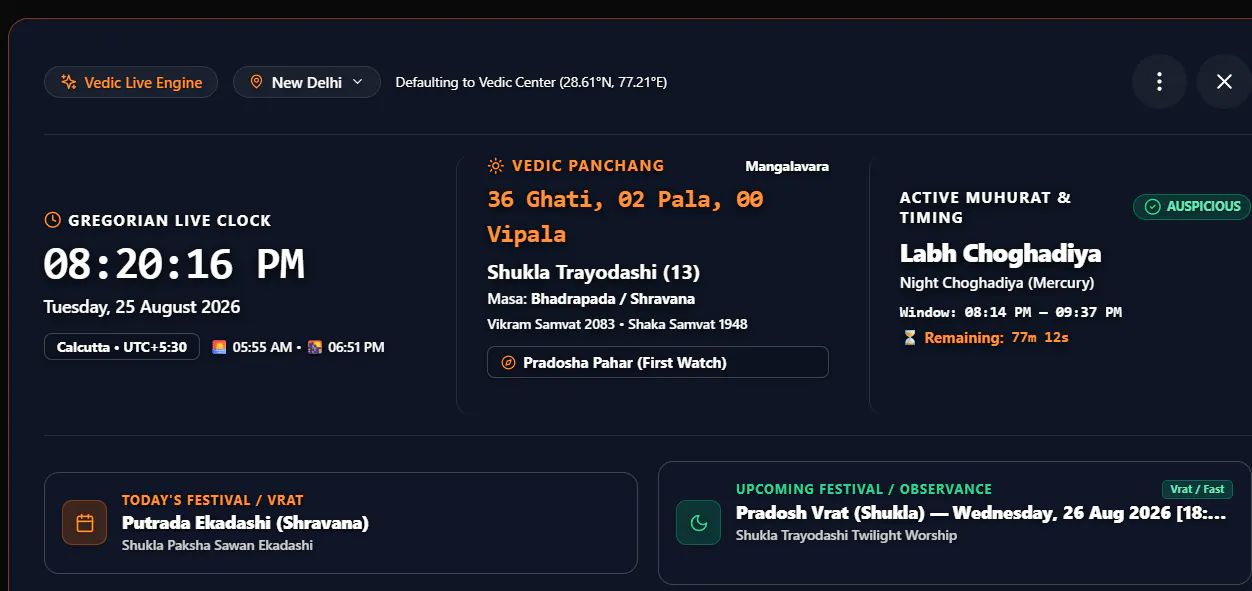This screenshot has height=591, width=1252.
Task: Click the compass icon in Pradosha Pahar
Action: coord(509,363)
